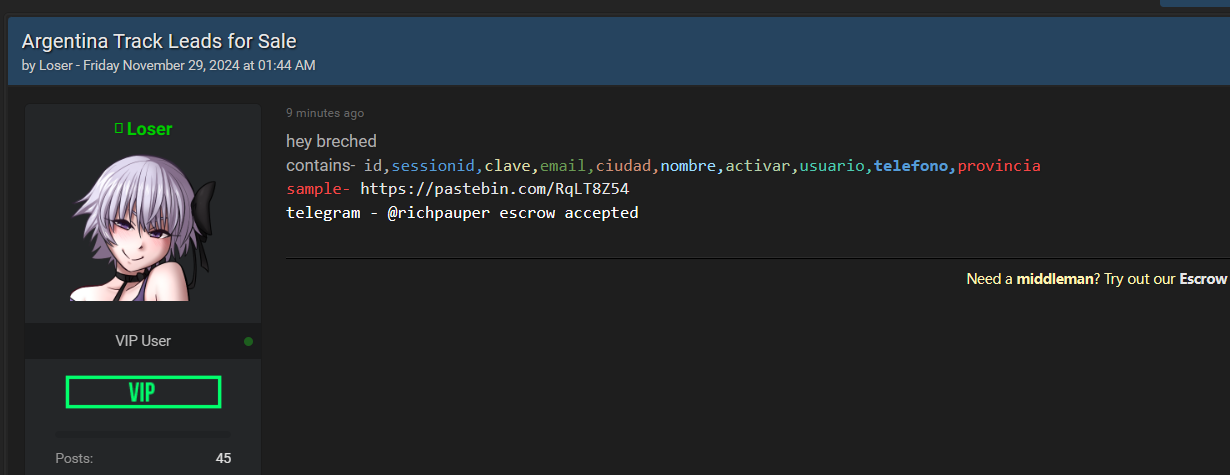Image resolution: width=1230 pixels, height=475 pixels.
Task: Click the red provincia field text
Action: click(x=999, y=165)
